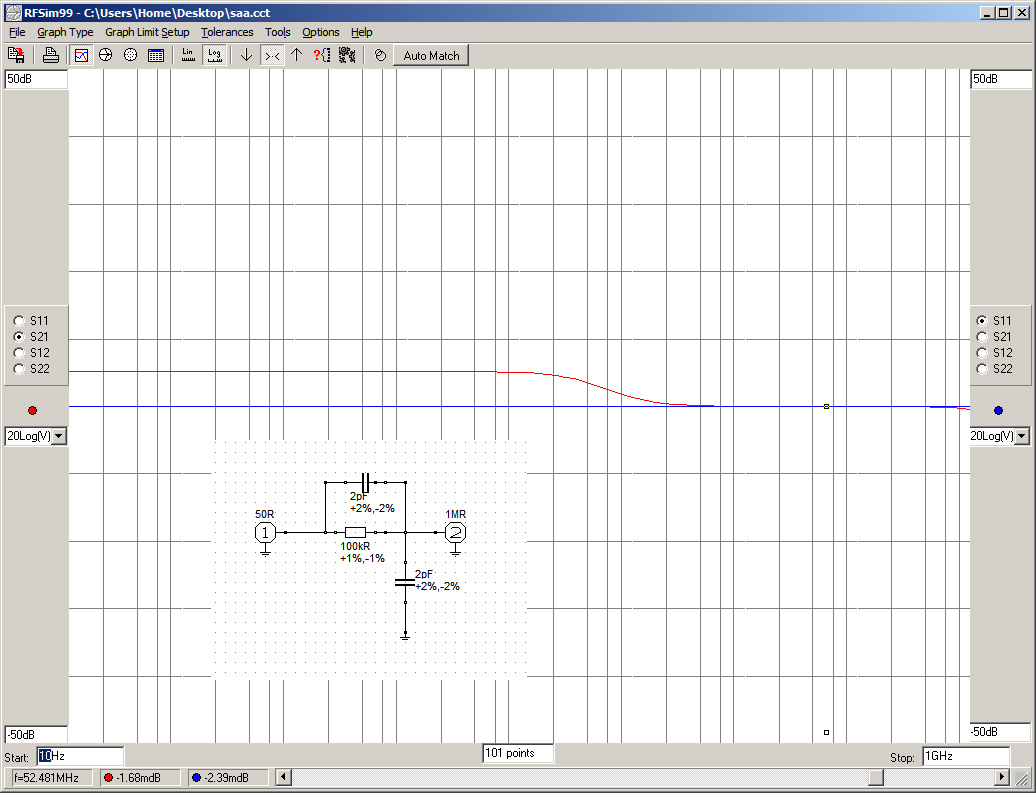1036x793 pixels.
Task: Show the tabular data display icon
Action: click(x=156, y=56)
